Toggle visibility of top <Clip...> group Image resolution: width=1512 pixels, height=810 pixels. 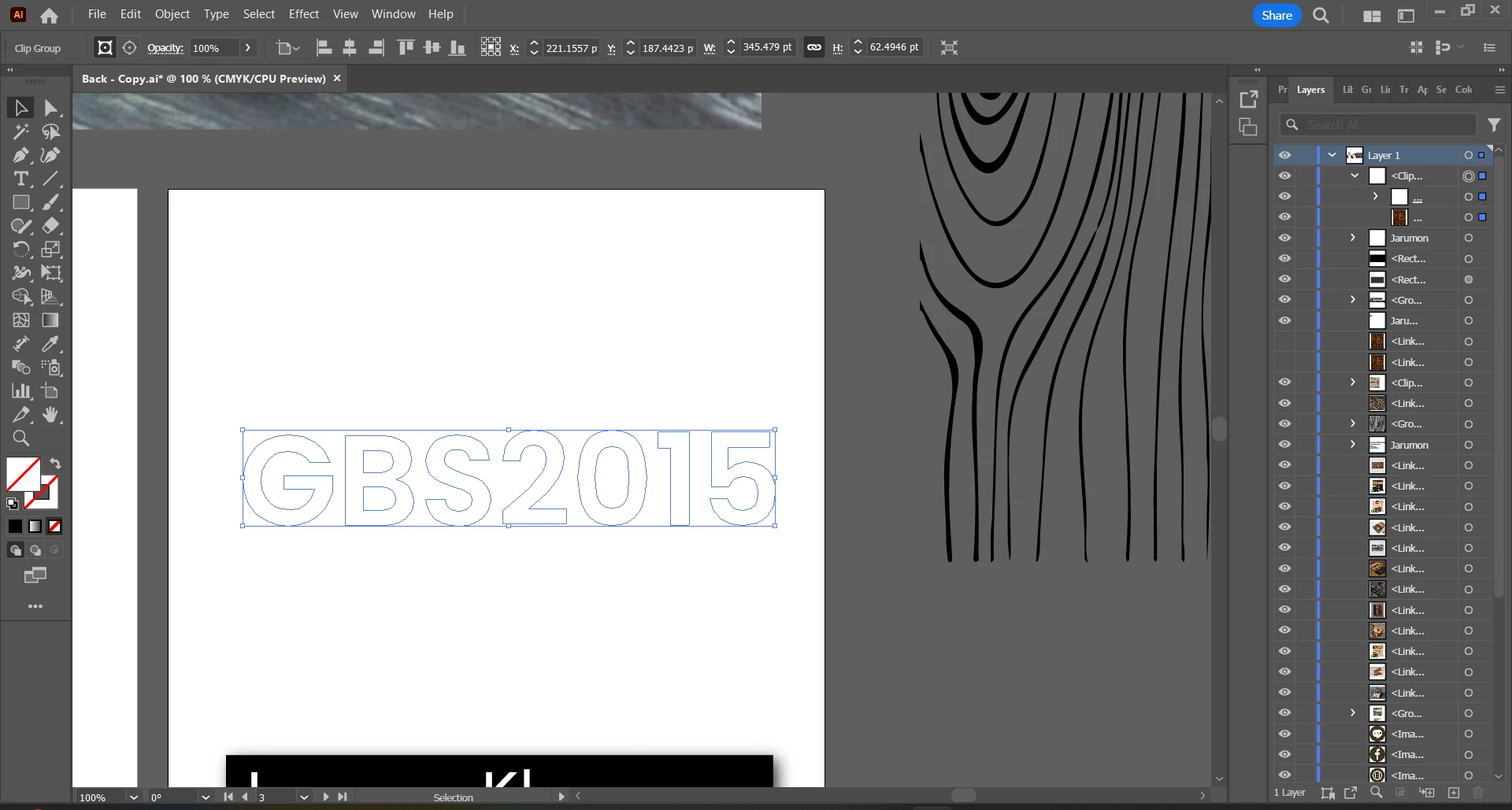(1284, 176)
